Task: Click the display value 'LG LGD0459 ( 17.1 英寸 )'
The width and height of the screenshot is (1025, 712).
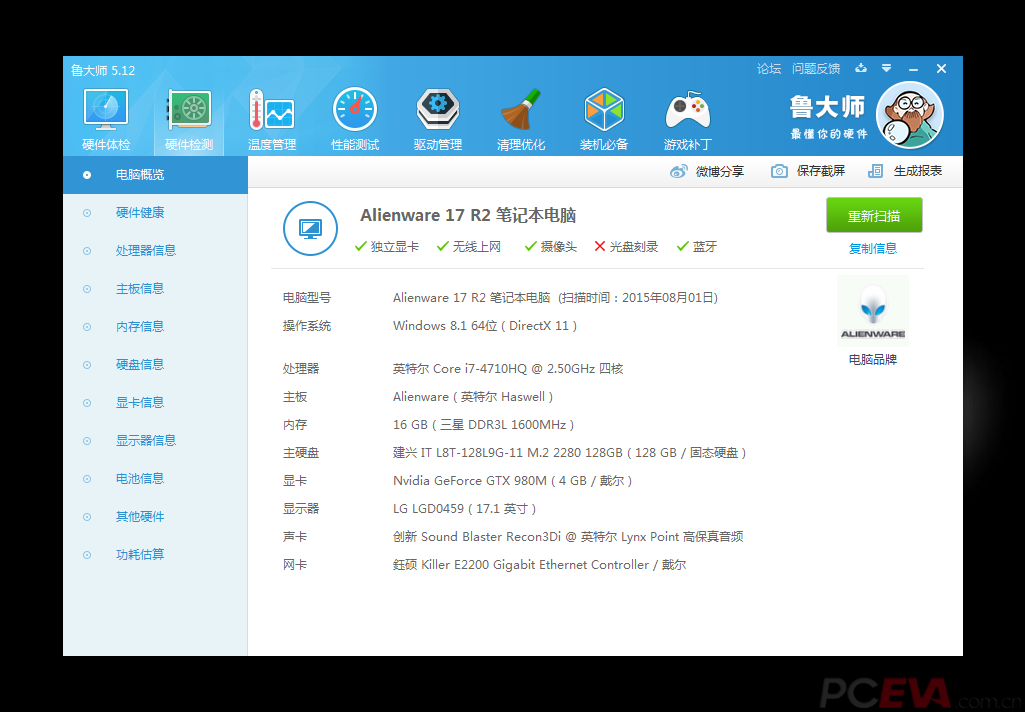Action: click(x=465, y=509)
